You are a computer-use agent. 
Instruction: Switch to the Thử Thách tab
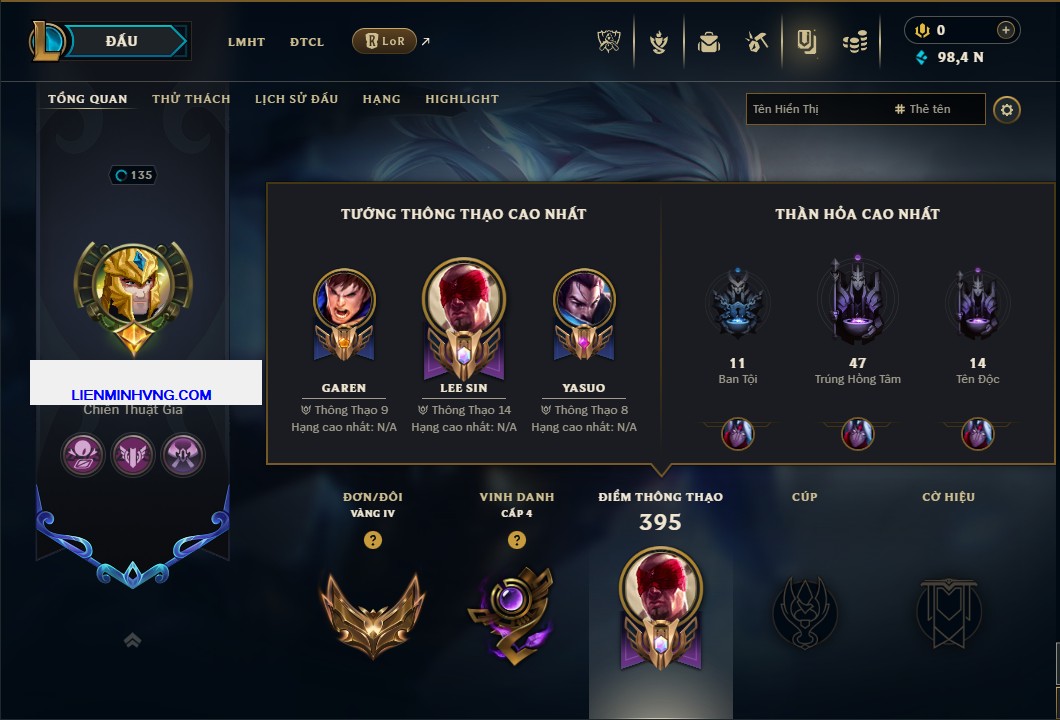pyautogui.click(x=191, y=99)
